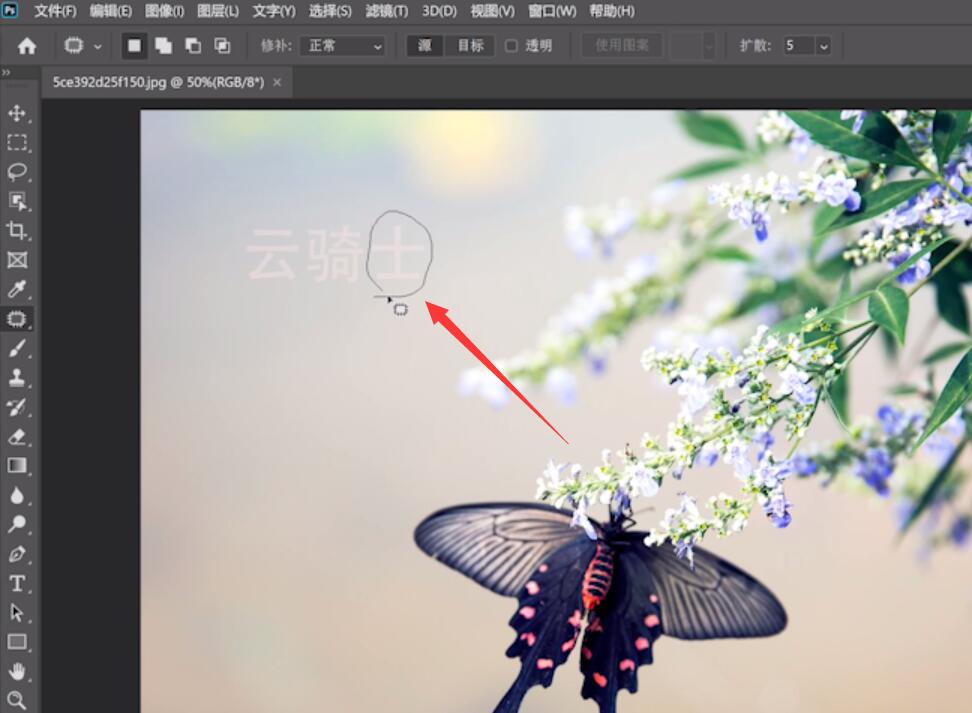The image size is (972, 713).
Task: Enable the 透明 checkbox
Action: [x=511, y=46]
